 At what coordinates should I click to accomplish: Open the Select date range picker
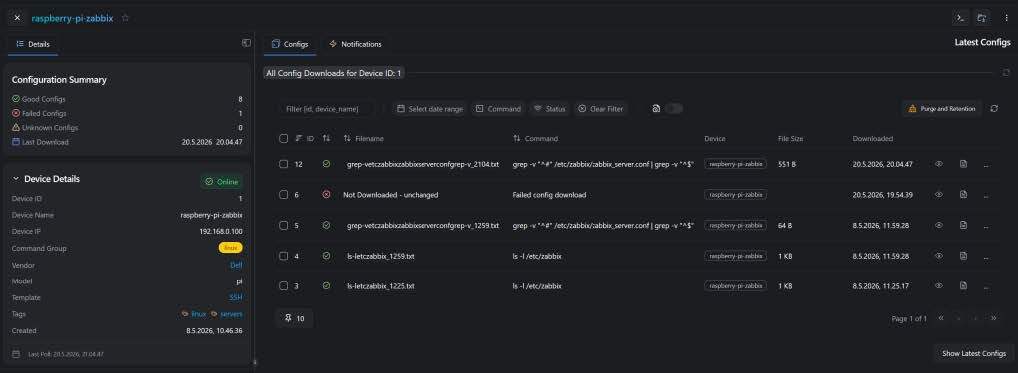coord(429,109)
